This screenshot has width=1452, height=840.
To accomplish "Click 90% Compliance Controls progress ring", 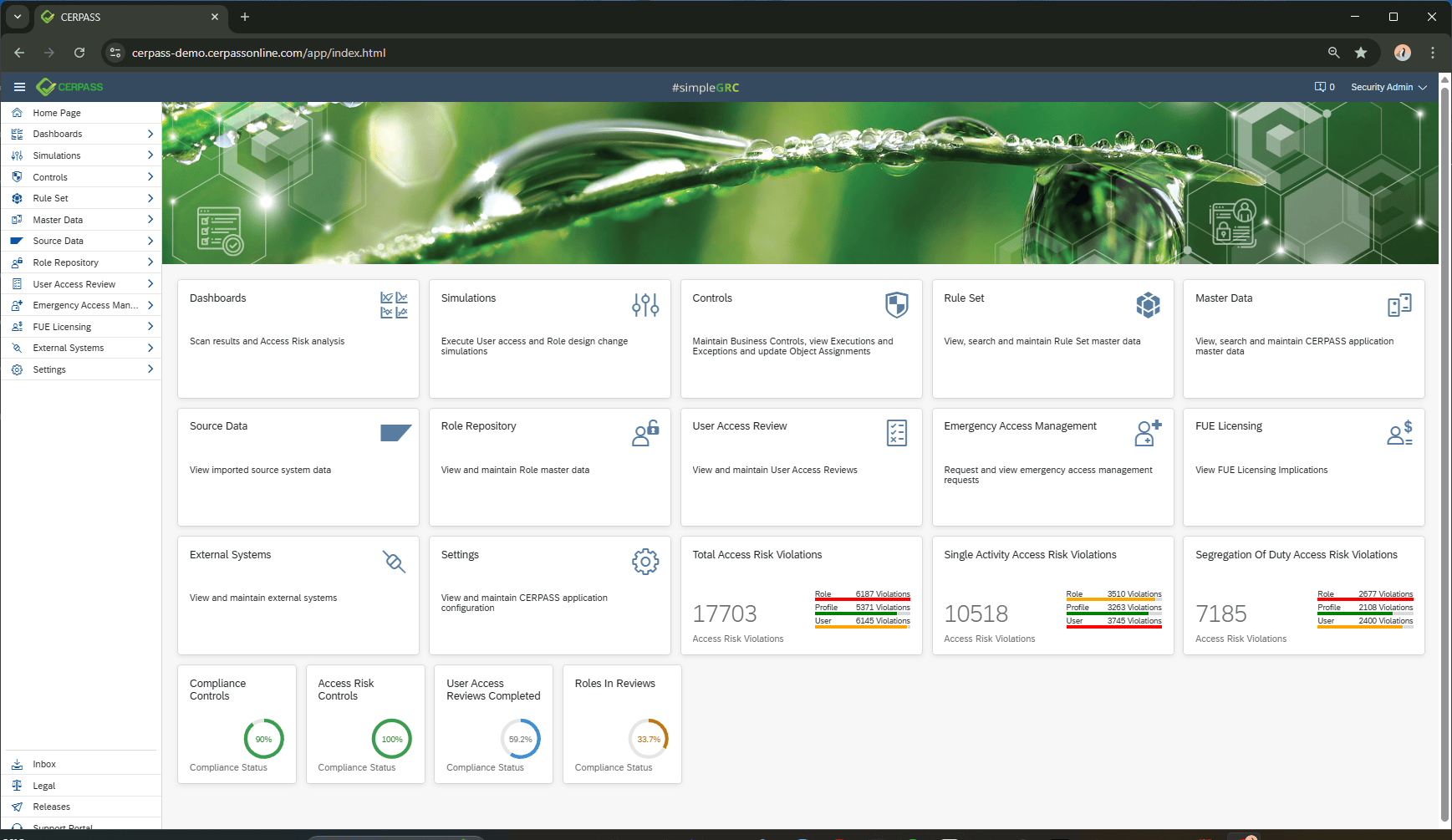I will (x=263, y=739).
